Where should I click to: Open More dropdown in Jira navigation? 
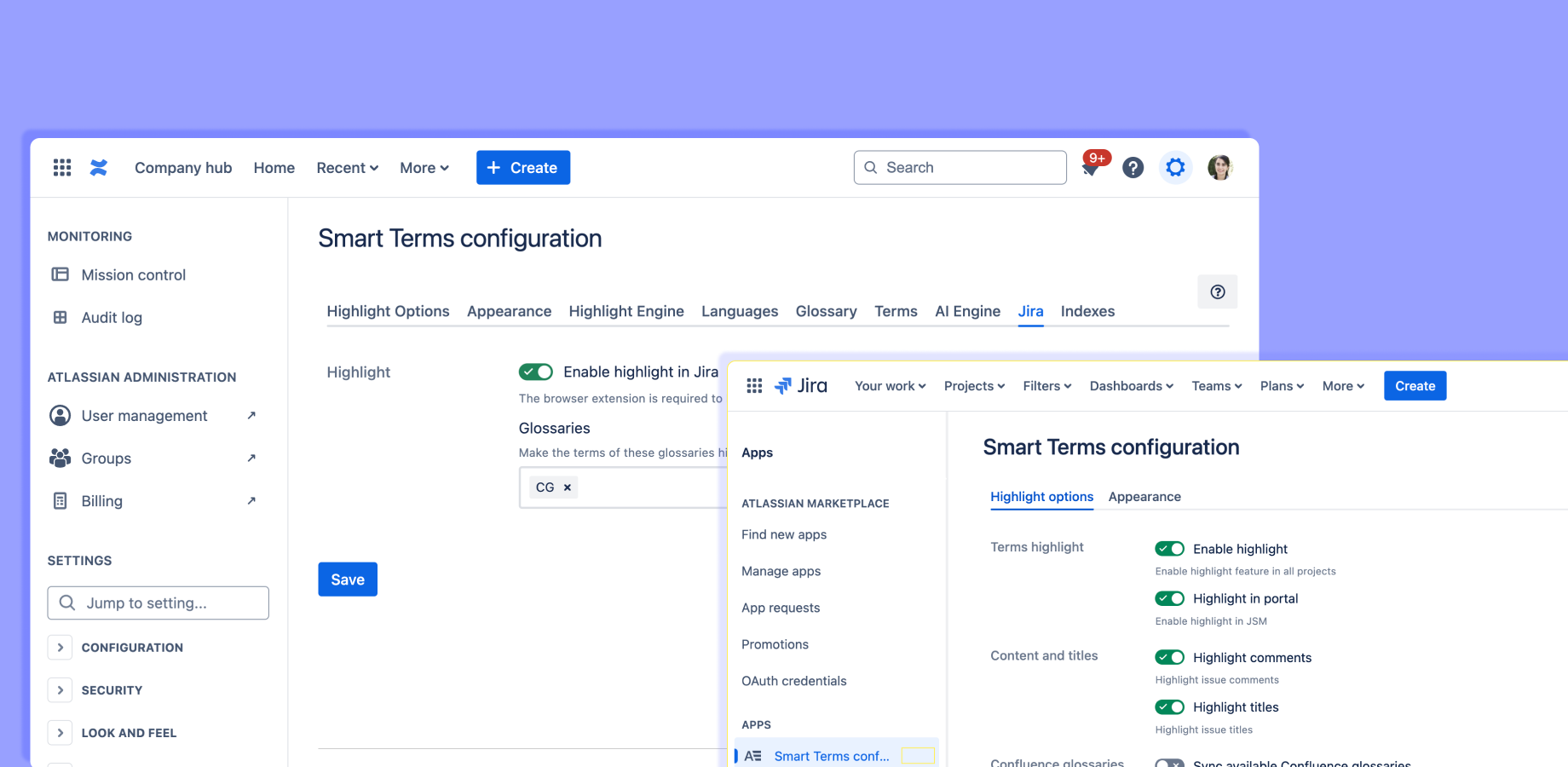tap(1343, 386)
